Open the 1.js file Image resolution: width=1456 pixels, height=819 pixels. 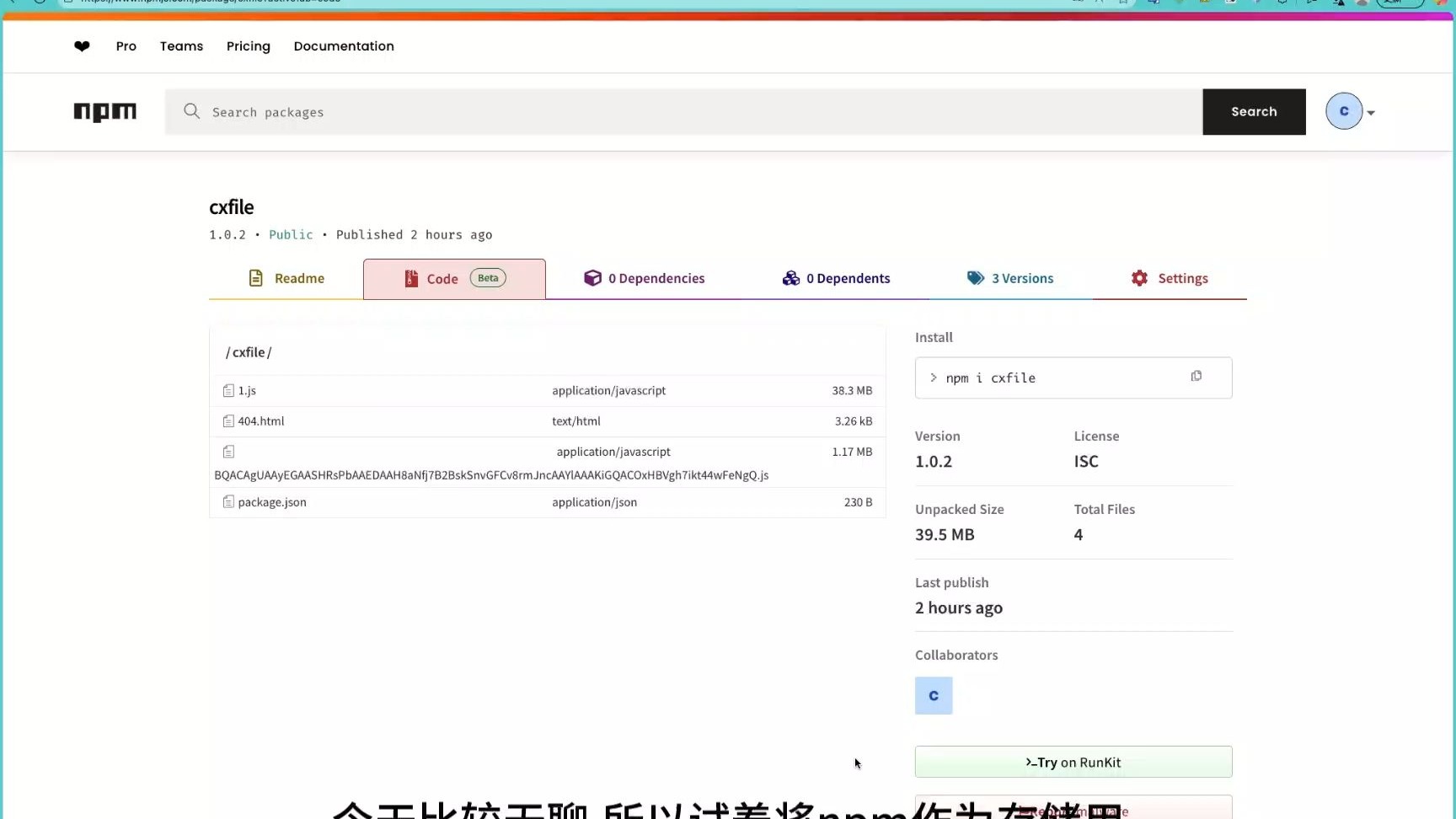(247, 391)
